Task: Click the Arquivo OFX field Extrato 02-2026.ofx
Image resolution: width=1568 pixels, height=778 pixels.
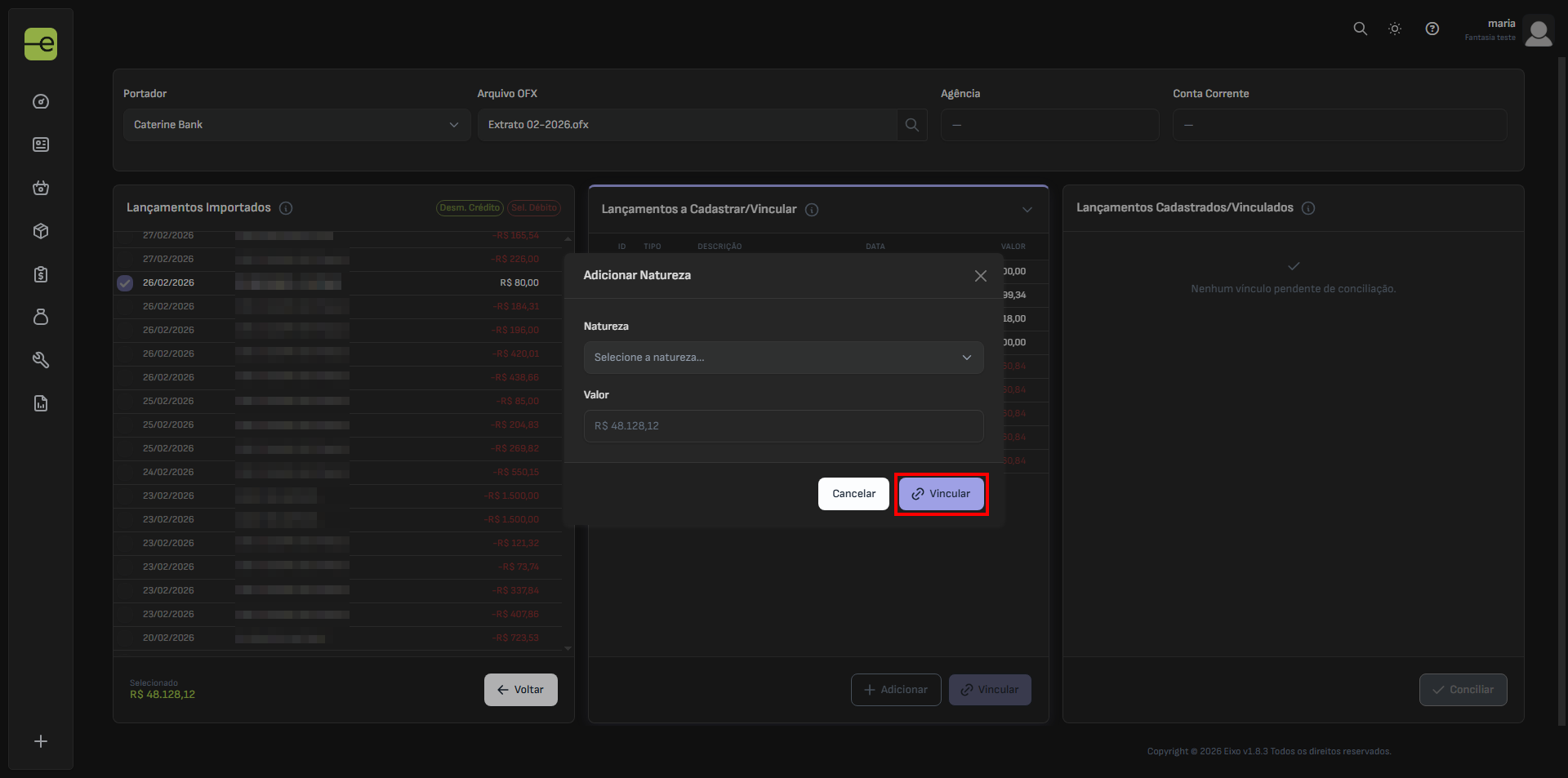Action: click(687, 125)
